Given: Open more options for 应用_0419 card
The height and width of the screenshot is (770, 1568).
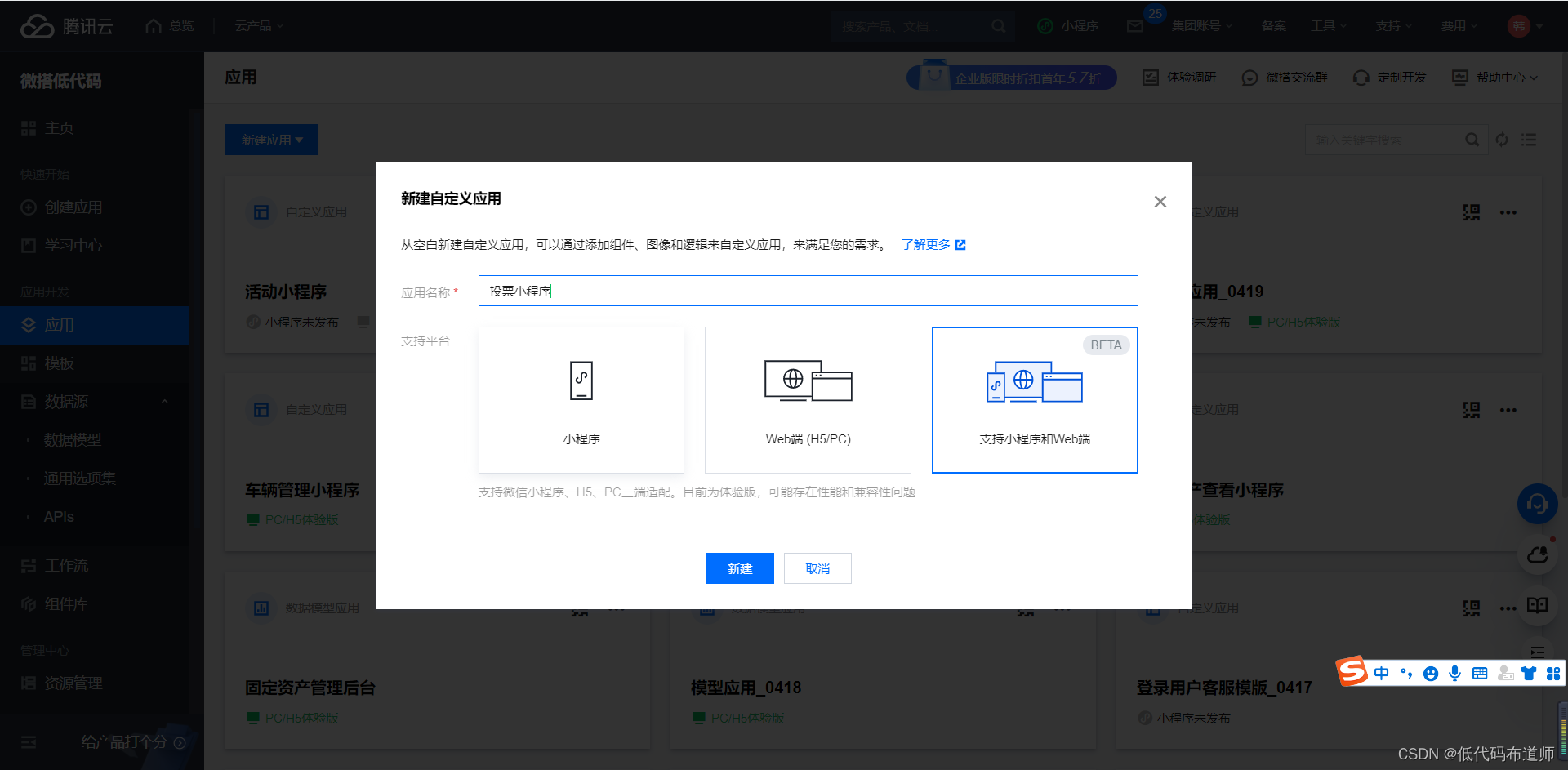Looking at the screenshot, I should (x=1508, y=212).
